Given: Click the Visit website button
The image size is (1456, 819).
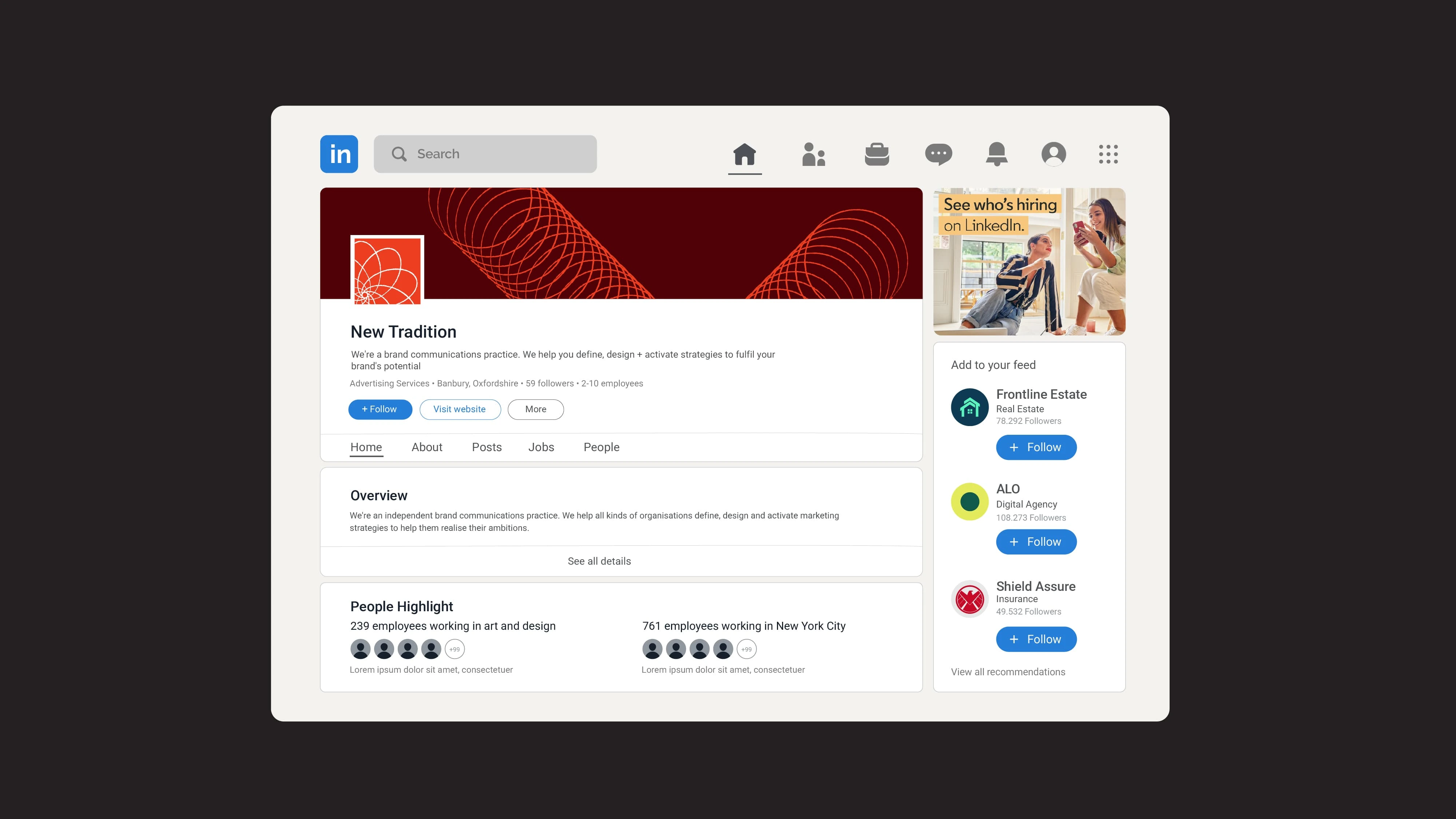Looking at the screenshot, I should (x=460, y=409).
